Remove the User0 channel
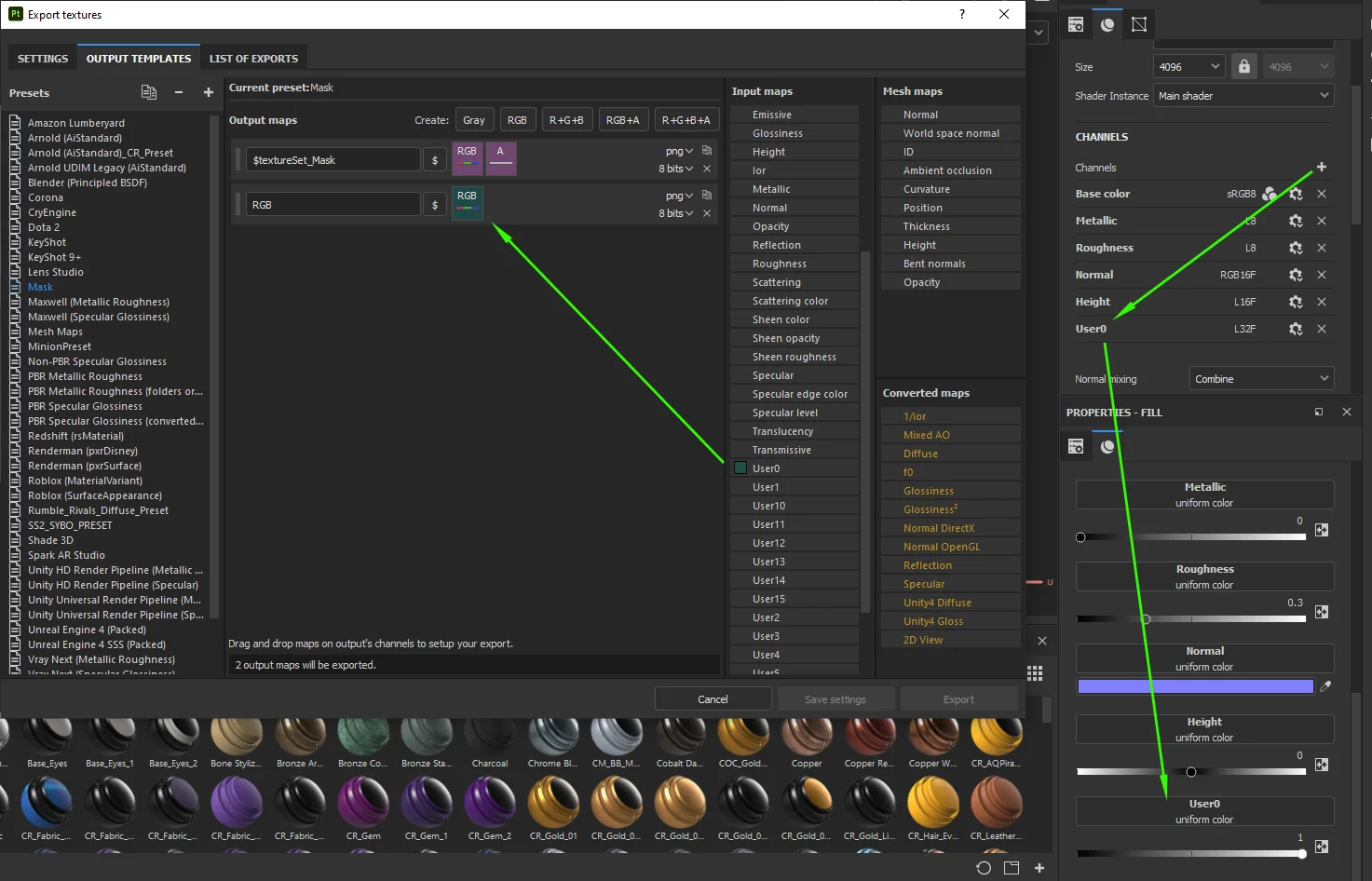The image size is (1372, 881). click(x=1322, y=329)
